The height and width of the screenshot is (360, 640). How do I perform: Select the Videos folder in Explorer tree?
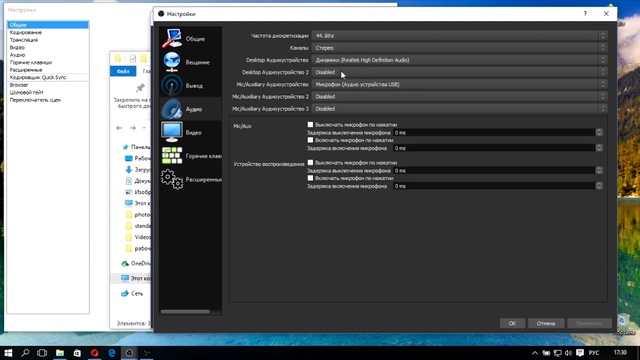tap(138, 237)
